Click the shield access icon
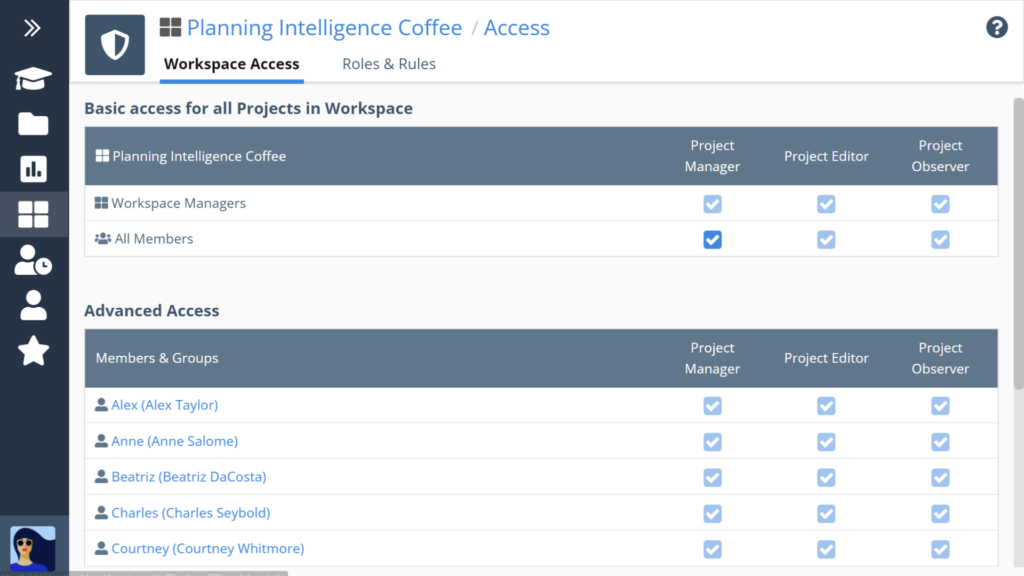This screenshot has width=1024, height=576. click(115, 45)
